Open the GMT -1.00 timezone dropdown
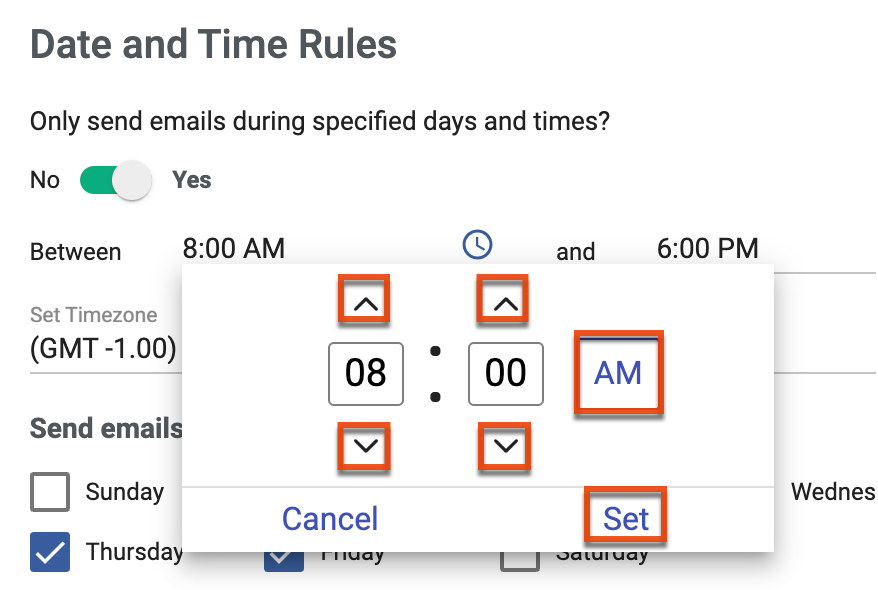The height and width of the screenshot is (590, 878). (x=105, y=349)
